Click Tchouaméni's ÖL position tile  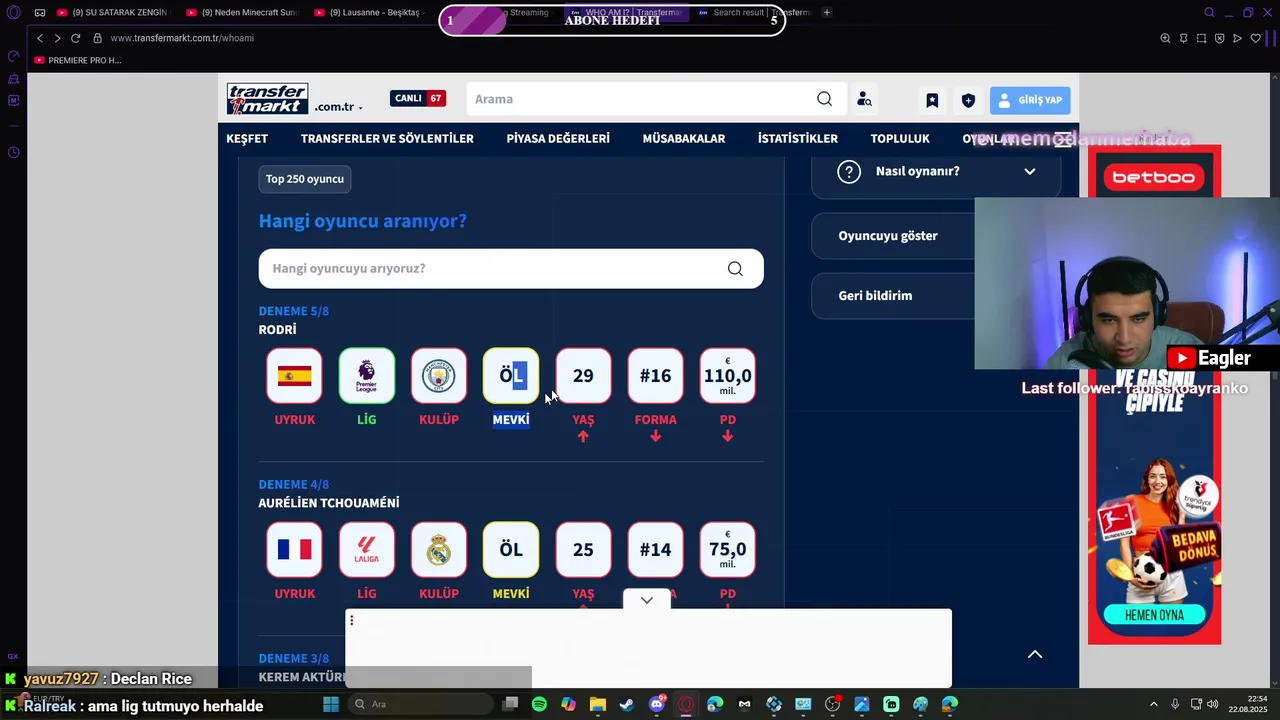[x=511, y=550]
